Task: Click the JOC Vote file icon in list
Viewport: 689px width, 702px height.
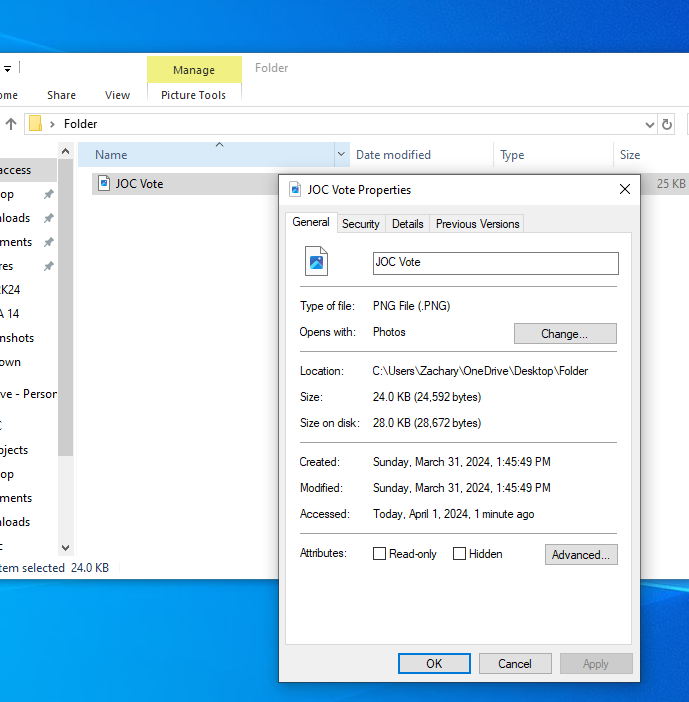Action: click(104, 184)
